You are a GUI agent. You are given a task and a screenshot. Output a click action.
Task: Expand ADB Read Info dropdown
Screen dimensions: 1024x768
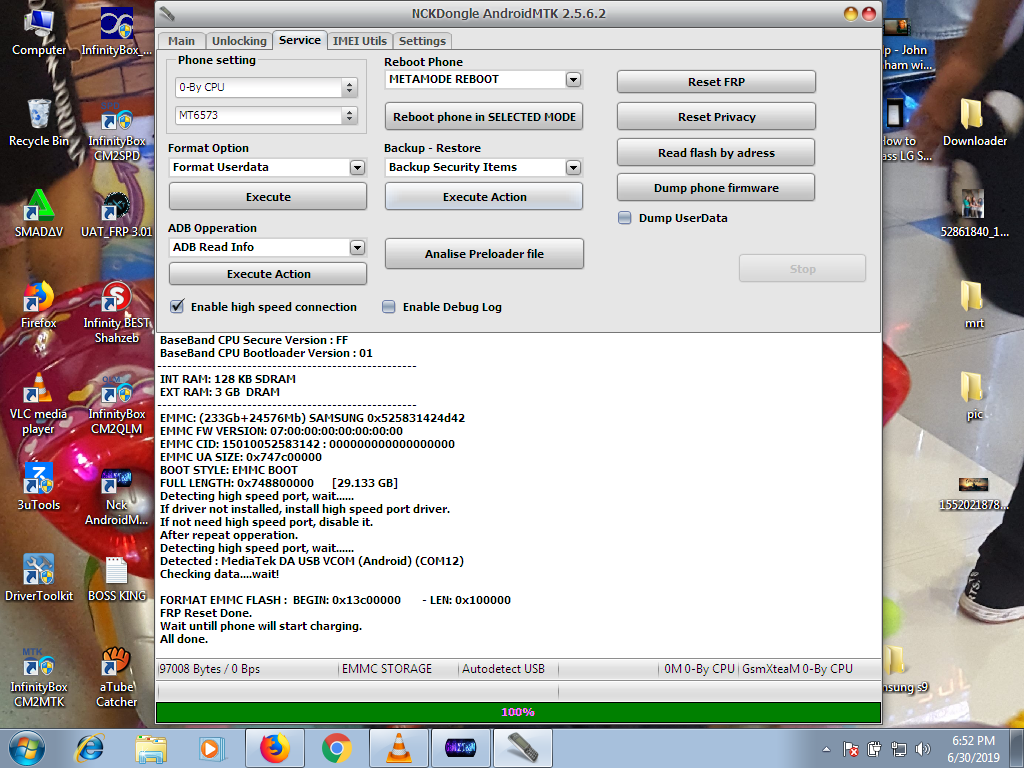point(357,247)
